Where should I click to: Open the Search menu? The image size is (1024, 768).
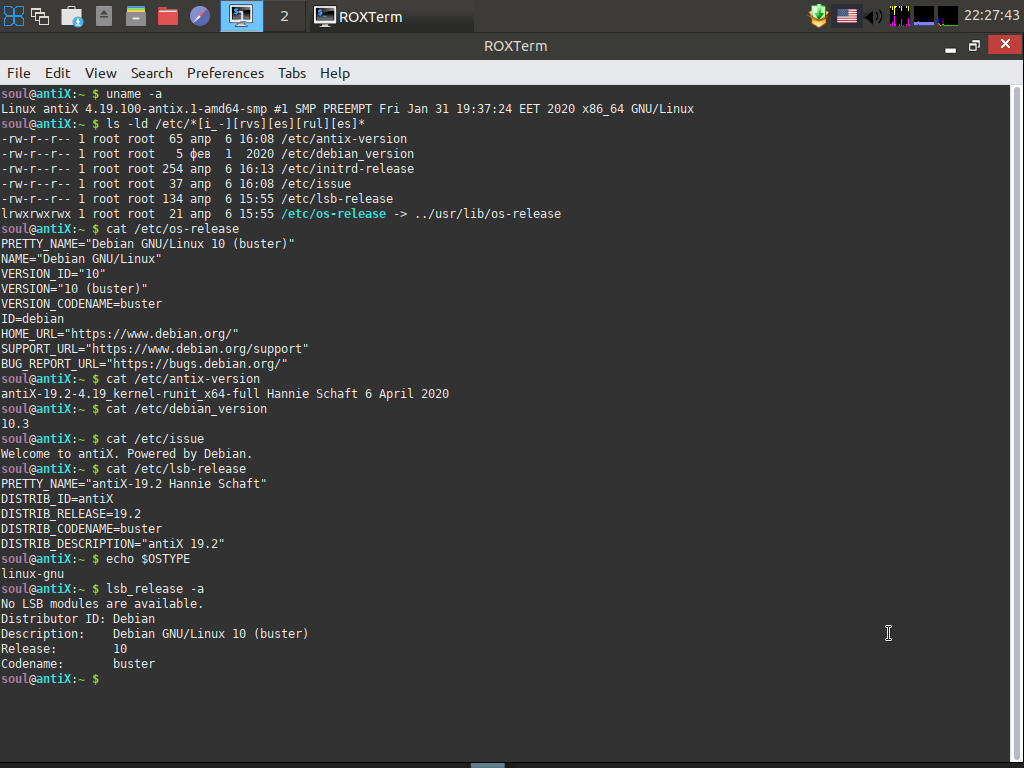click(x=152, y=73)
